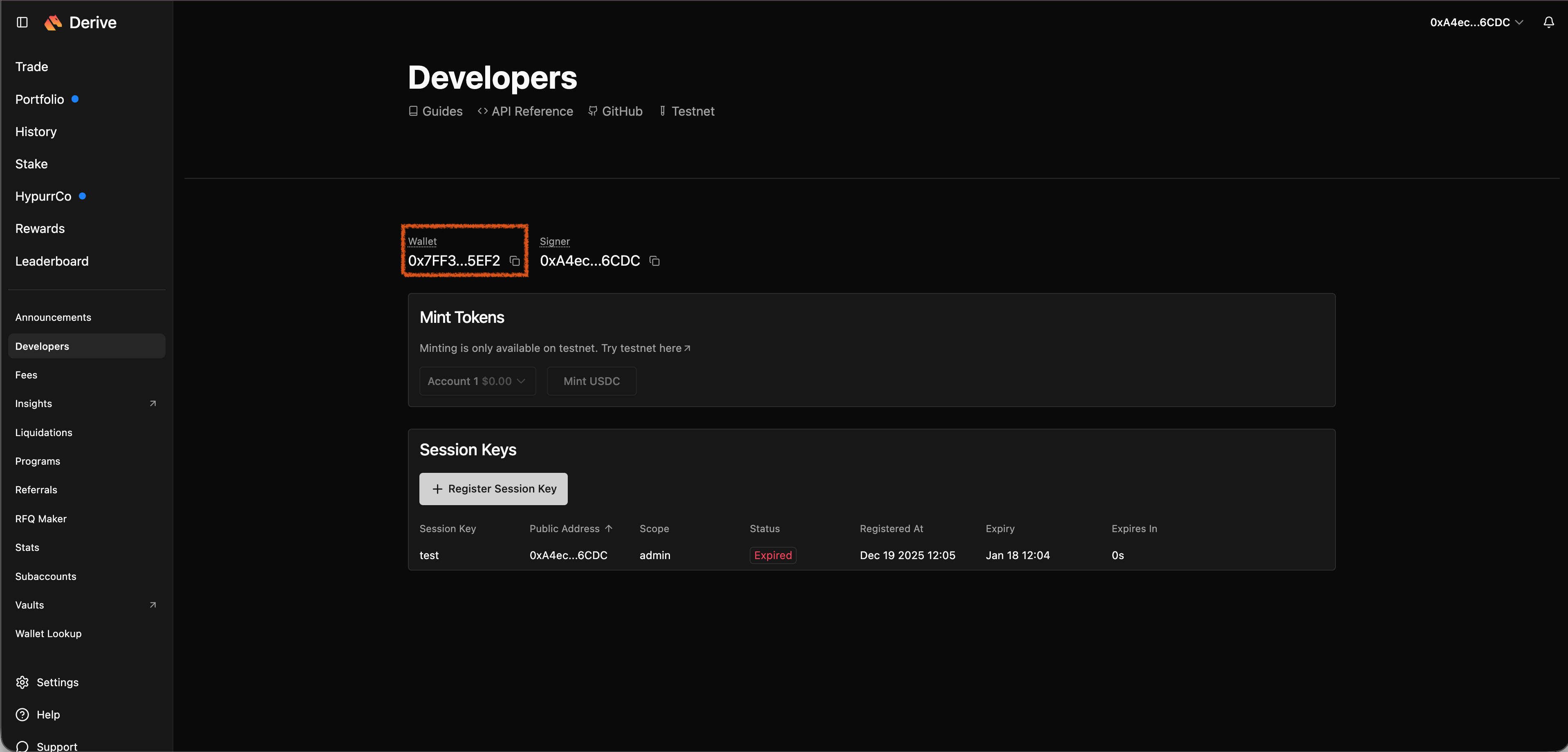Copy the Signer address
This screenshot has width=1568, height=752.
point(654,261)
